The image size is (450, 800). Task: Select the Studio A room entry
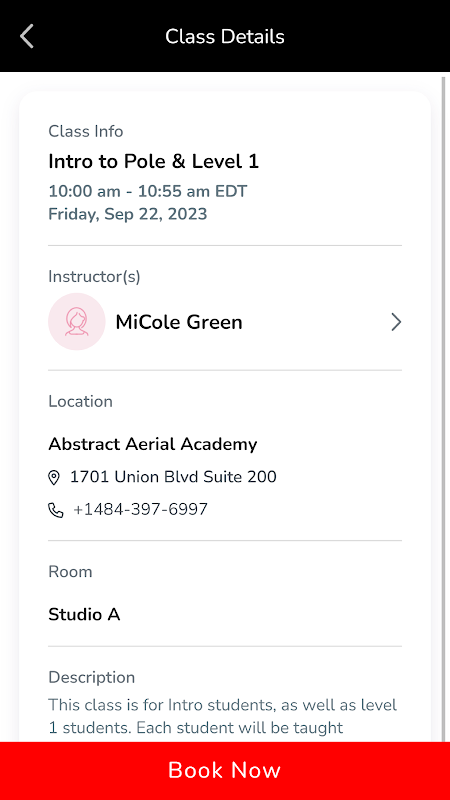coord(84,614)
